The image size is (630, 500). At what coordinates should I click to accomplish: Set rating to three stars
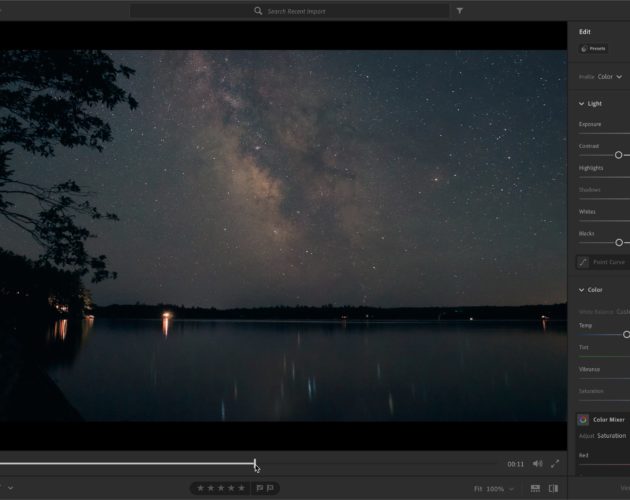pos(221,488)
